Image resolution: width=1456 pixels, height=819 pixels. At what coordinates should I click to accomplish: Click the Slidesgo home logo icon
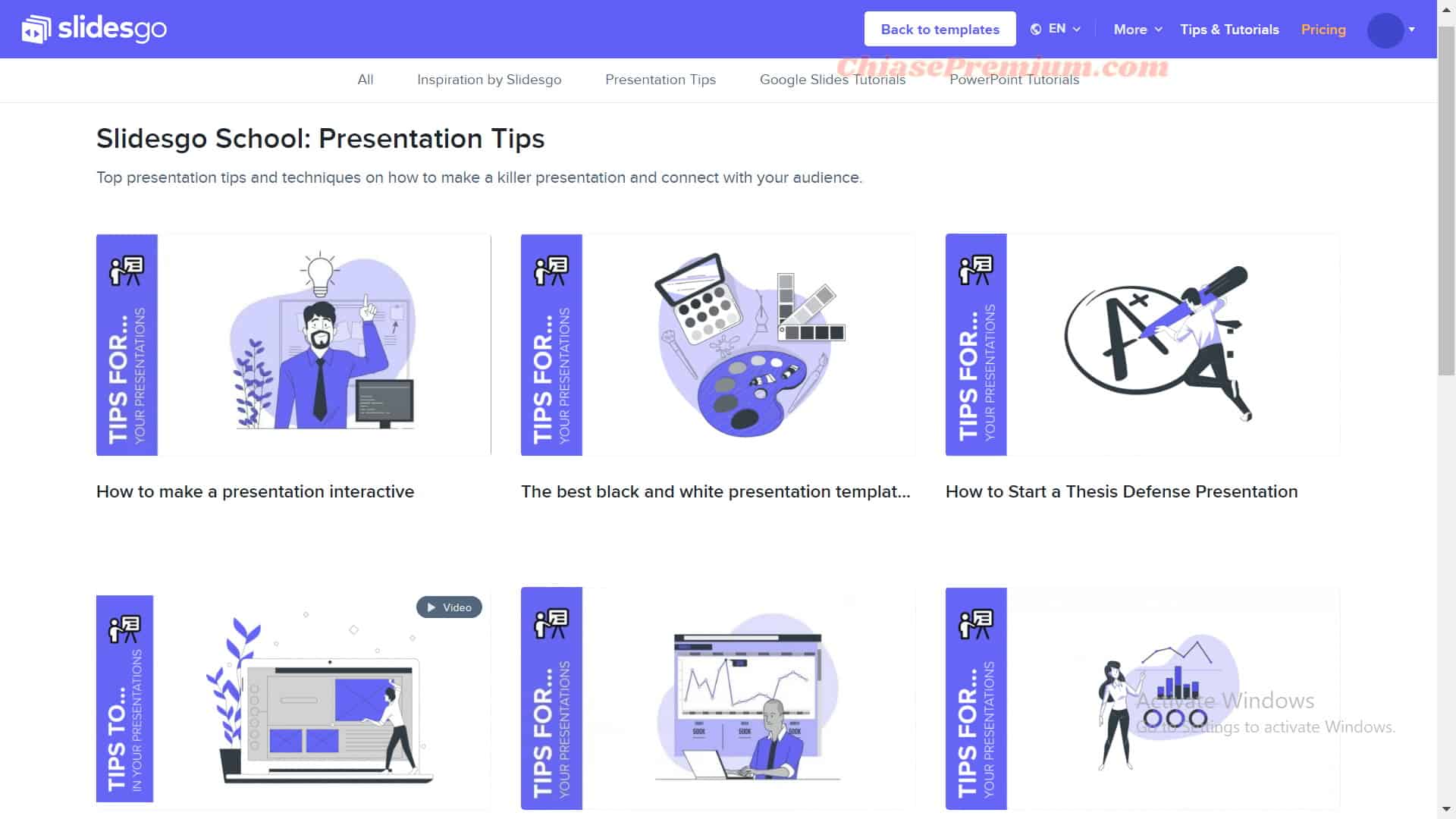click(x=36, y=29)
